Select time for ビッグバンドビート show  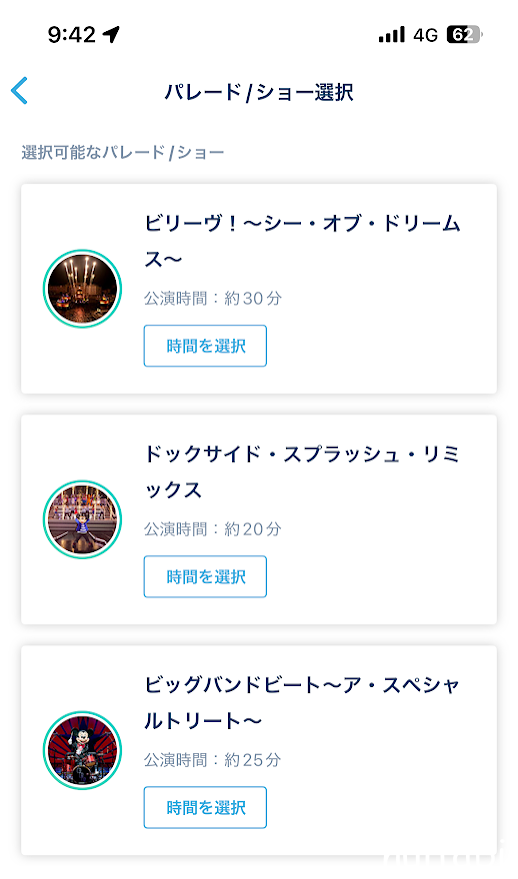pyautogui.click(x=205, y=807)
